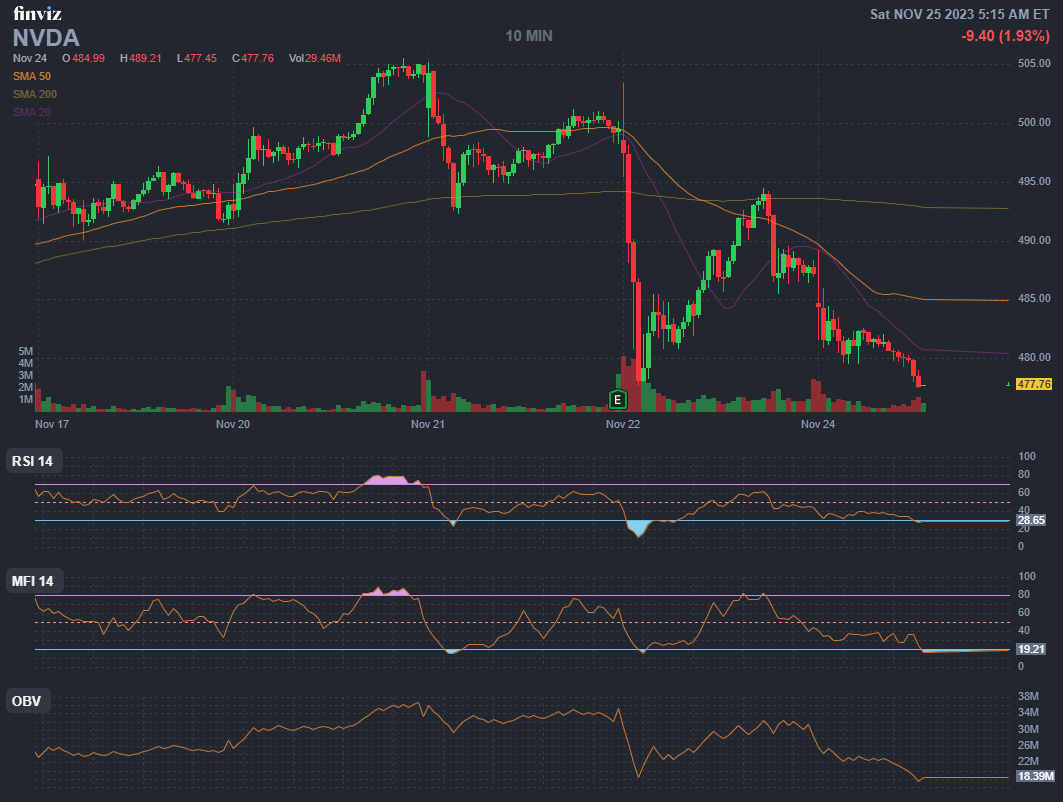Select the 10 MIN timeframe label
Viewport: 1063px width, 802px height.
click(x=529, y=36)
